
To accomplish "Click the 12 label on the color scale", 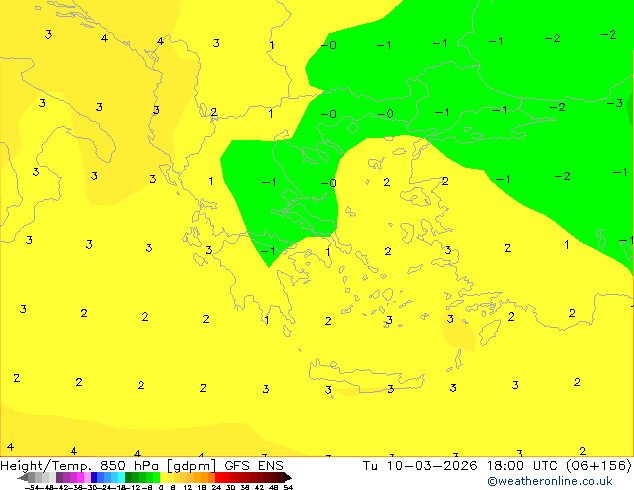I will [188, 488].
